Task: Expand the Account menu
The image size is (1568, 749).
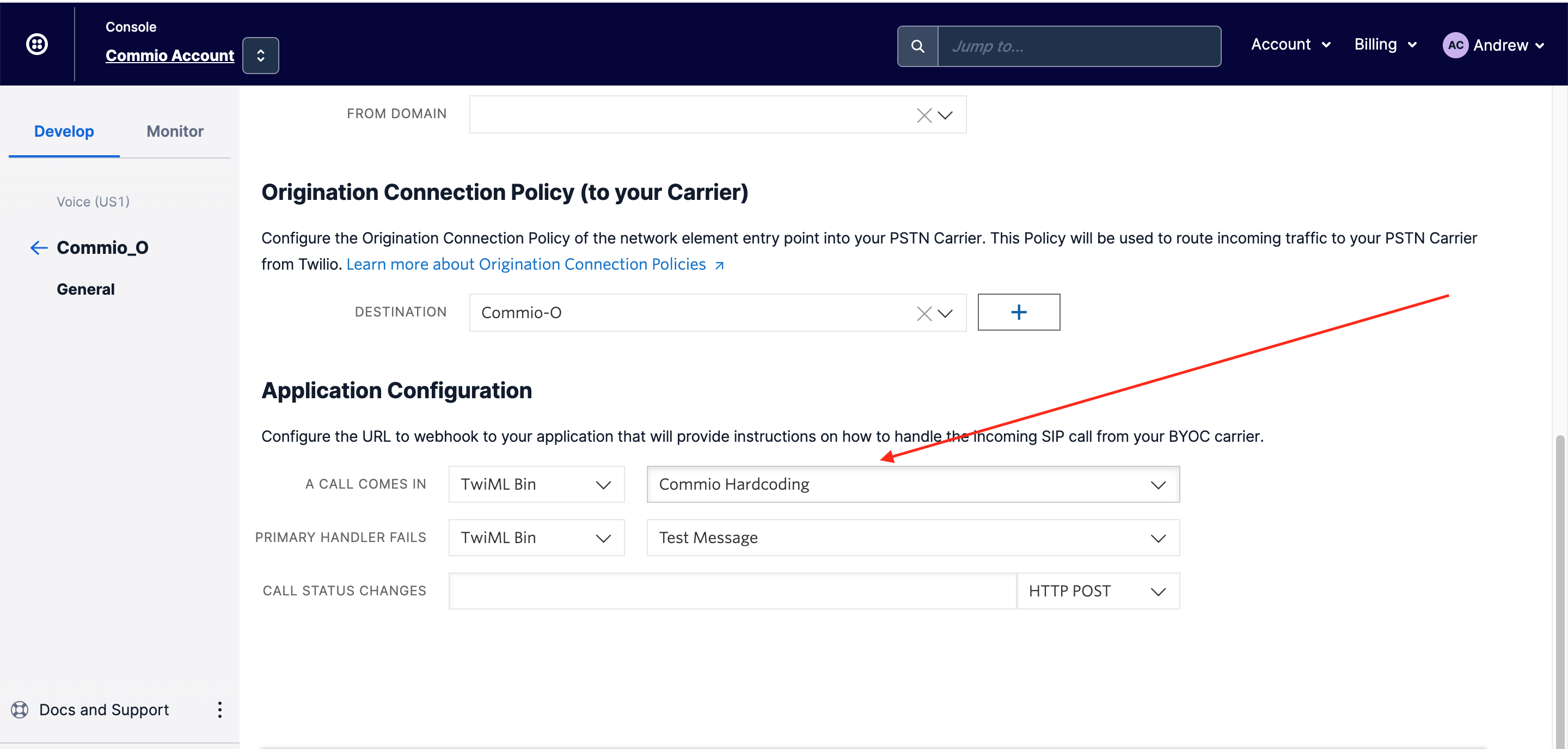Action: [x=1290, y=45]
